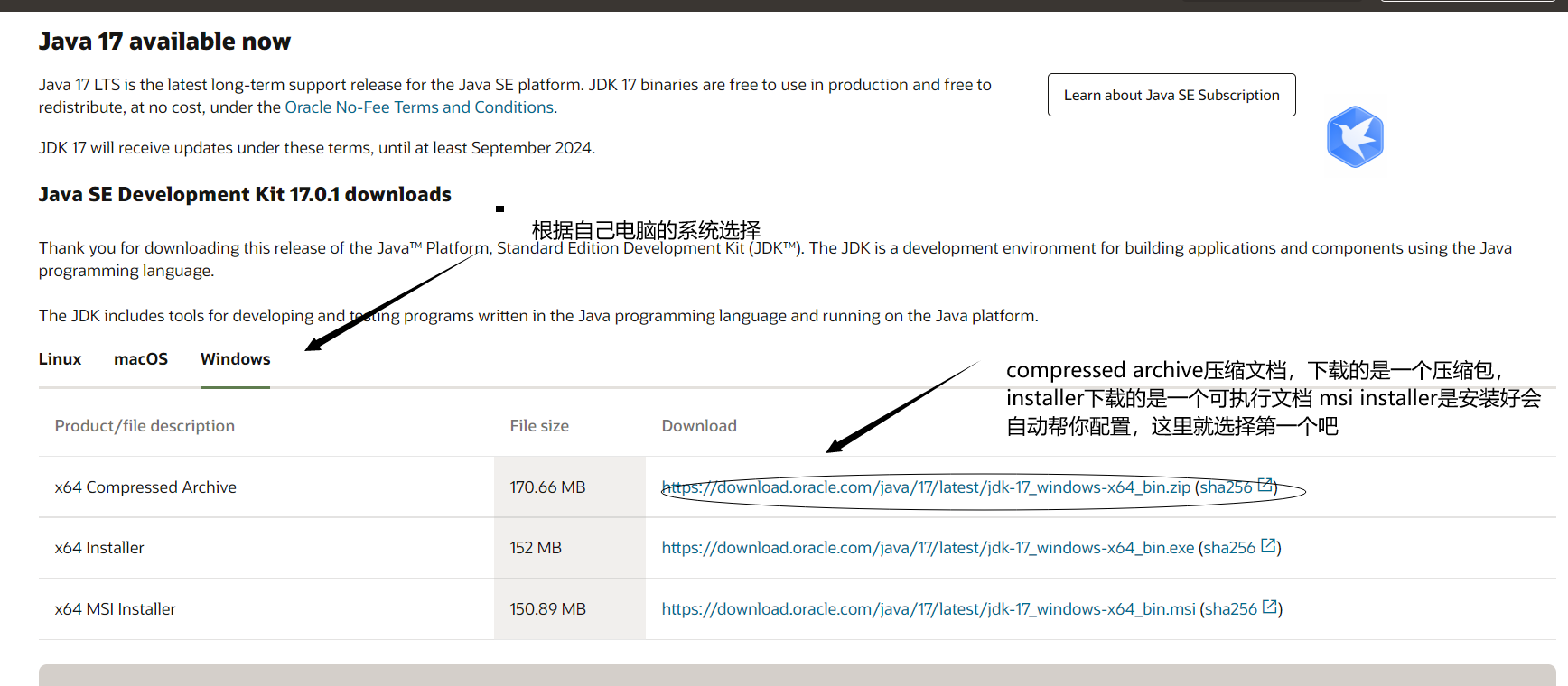
Task: Open external sha256 icon for windows-x64_bin.msi
Action: pyautogui.click(x=1270, y=607)
